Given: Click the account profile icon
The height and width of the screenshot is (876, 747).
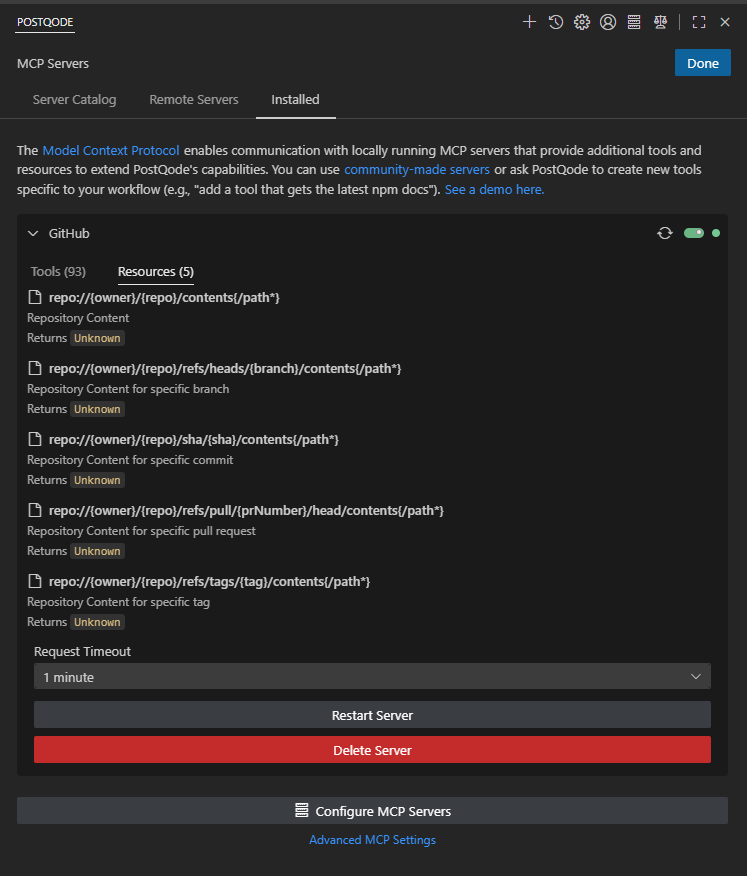Looking at the screenshot, I should click(608, 22).
